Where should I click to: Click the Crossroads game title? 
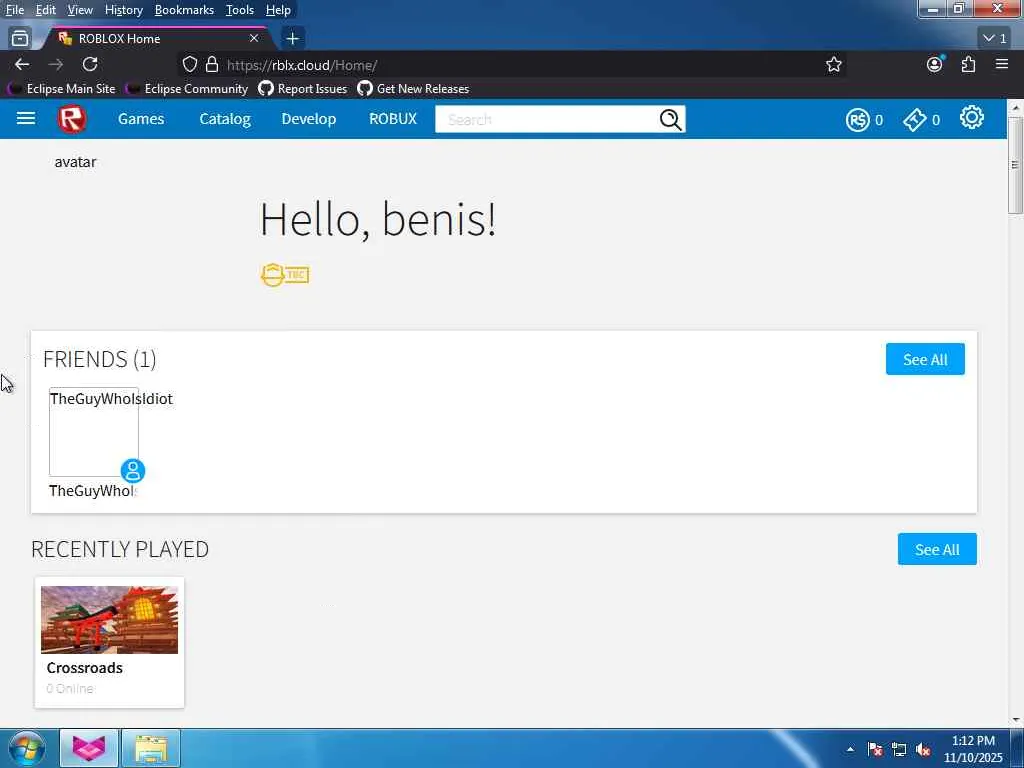[84, 668]
